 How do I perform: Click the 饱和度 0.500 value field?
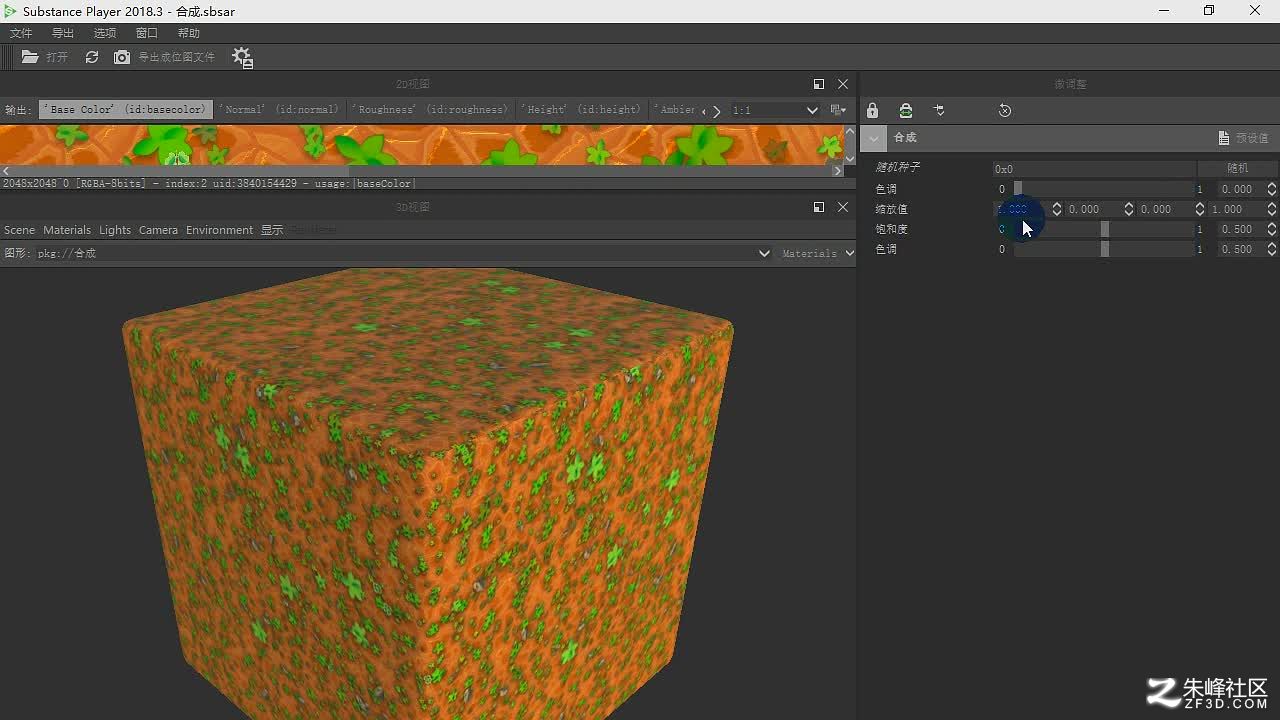pyautogui.click(x=1241, y=229)
